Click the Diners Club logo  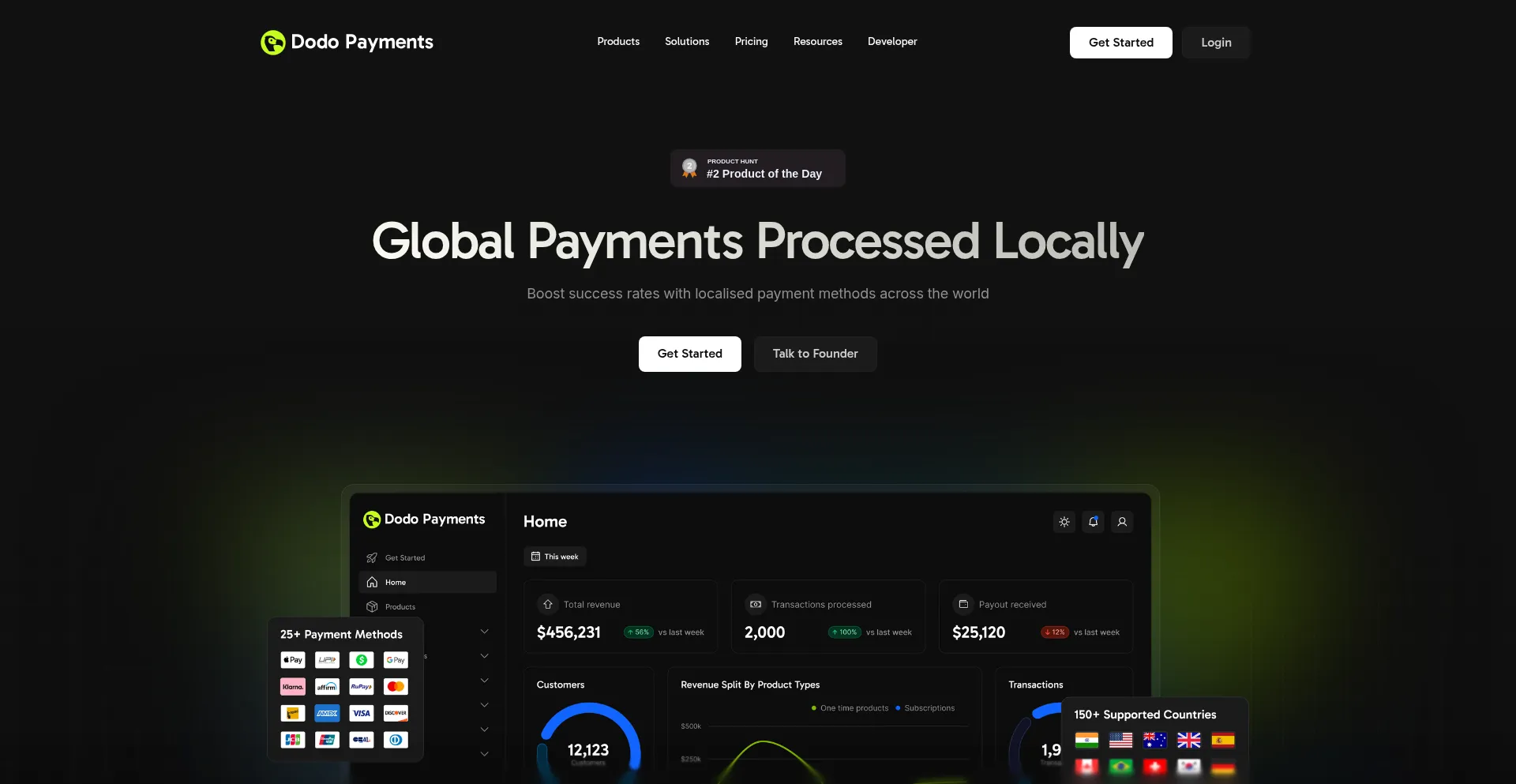point(396,740)
